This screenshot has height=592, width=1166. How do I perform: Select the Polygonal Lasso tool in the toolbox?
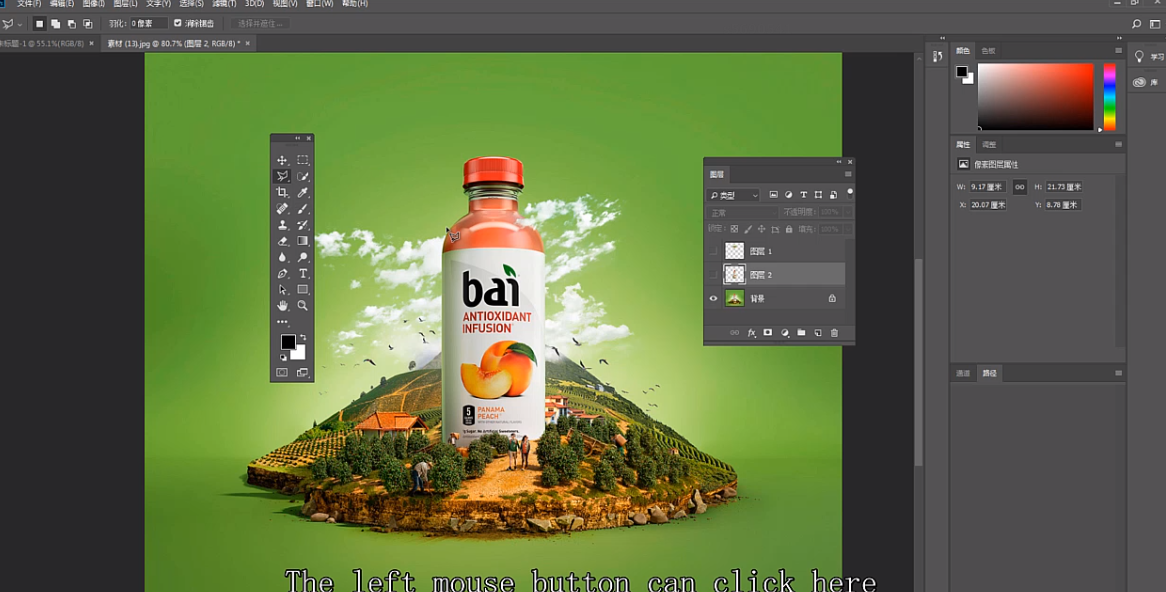click(282, 176)
